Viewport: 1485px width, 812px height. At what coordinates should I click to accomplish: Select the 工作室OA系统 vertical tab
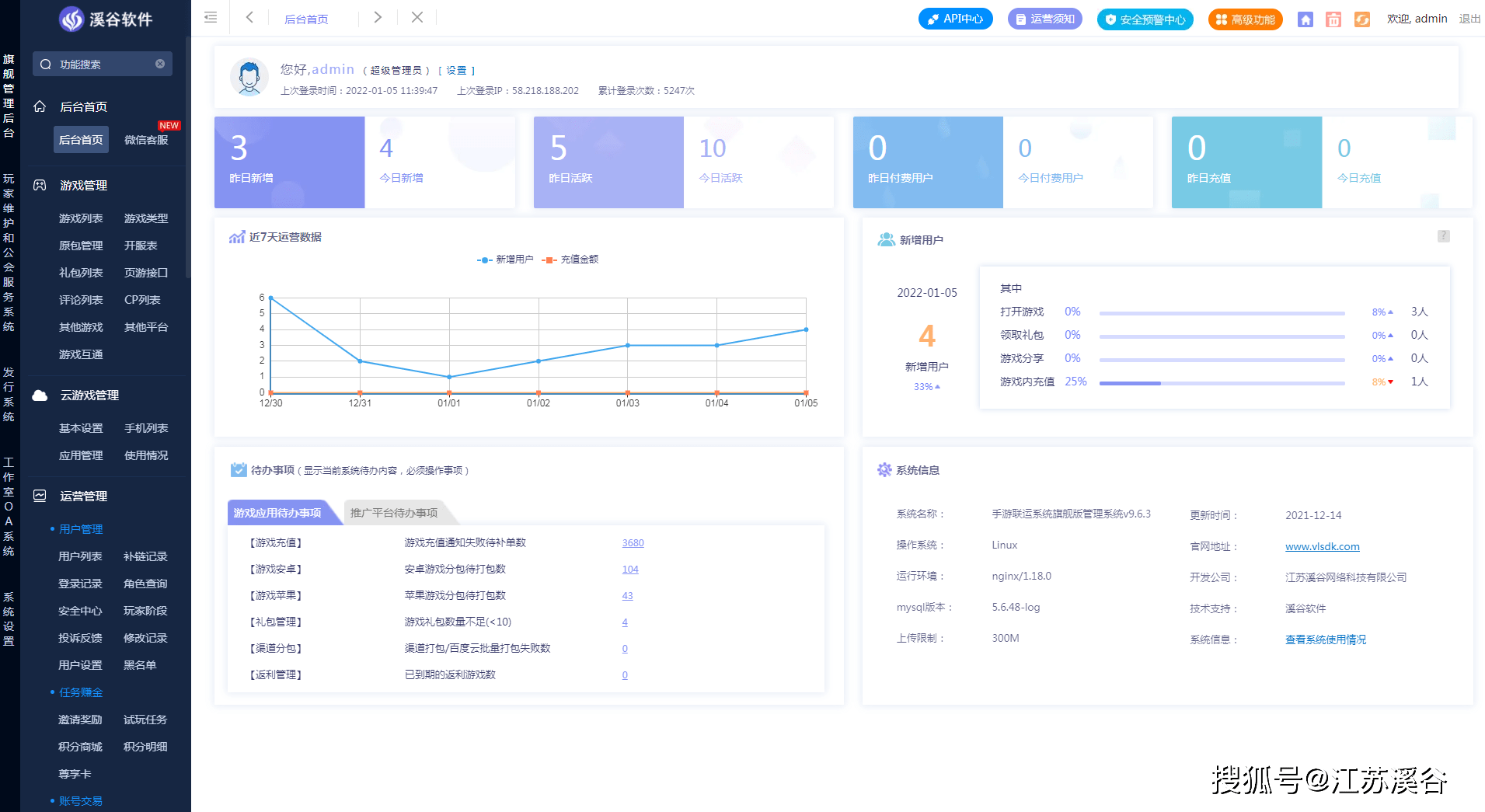point(9,507)
